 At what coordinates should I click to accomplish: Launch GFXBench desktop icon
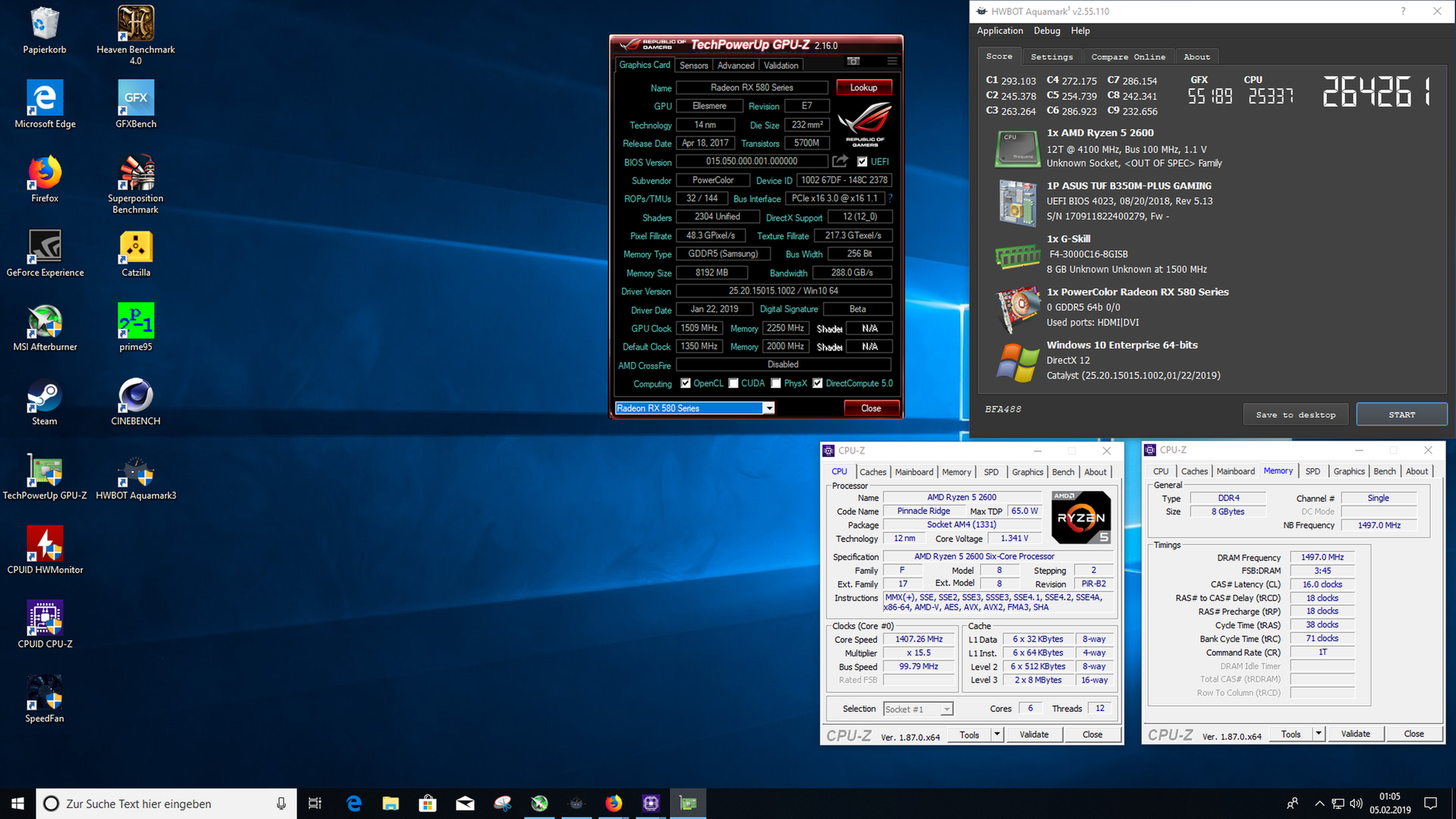tap(136, 105)
